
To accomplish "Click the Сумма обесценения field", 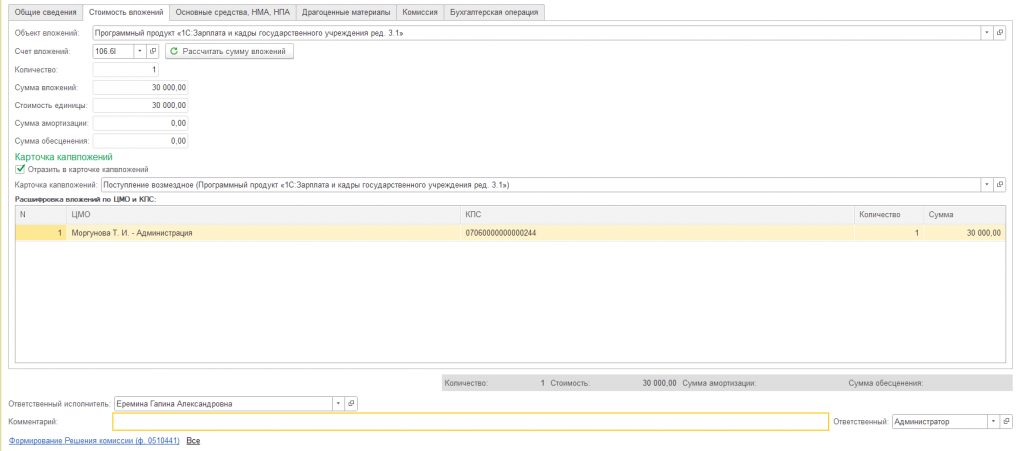I will (x=140, y=140).
